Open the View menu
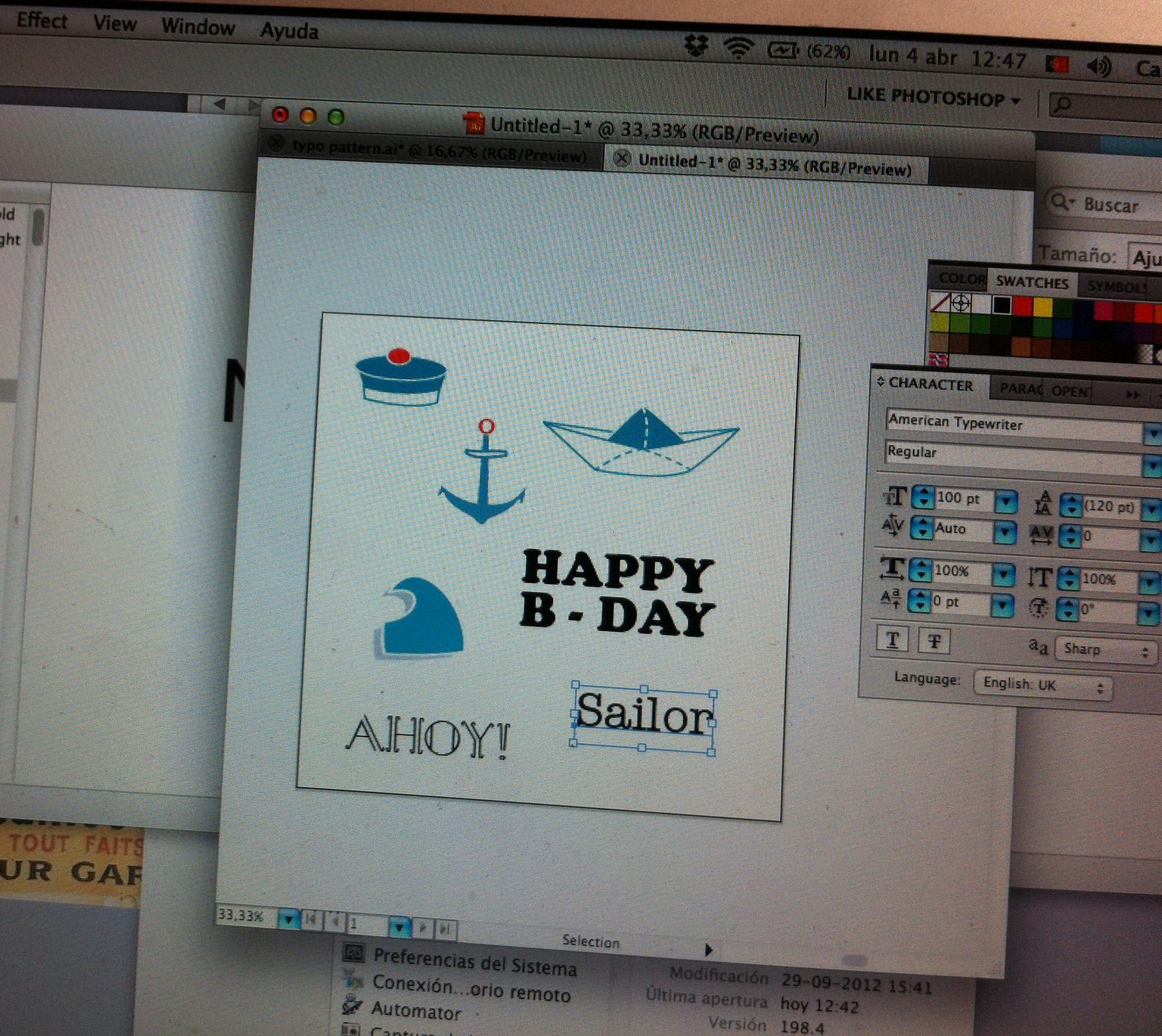 coord(115,23)
